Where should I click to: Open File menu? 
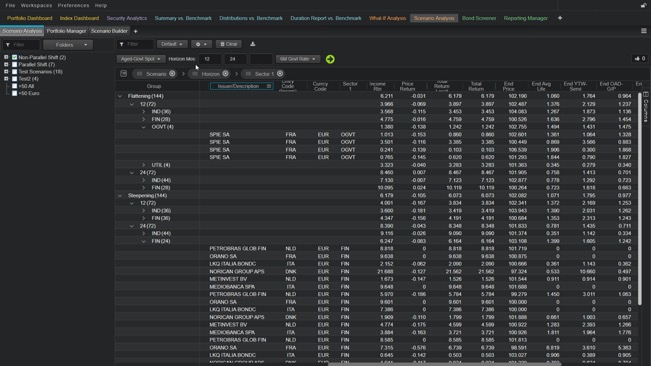click(10, 5)
